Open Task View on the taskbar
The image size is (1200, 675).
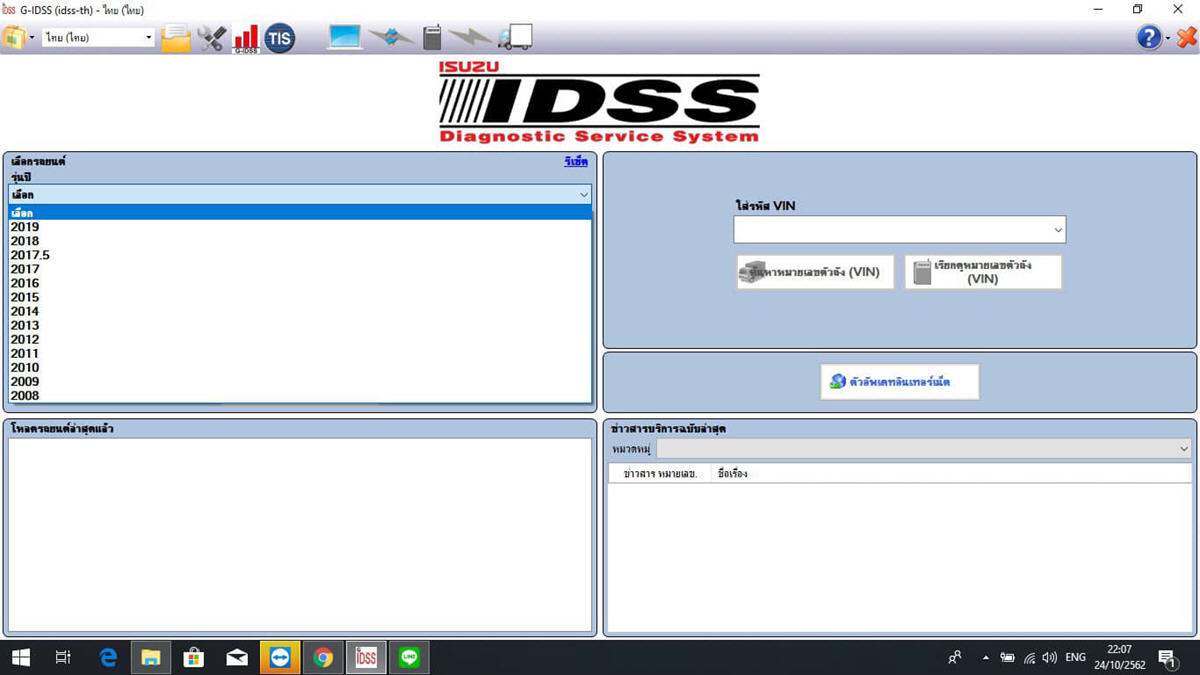click(x=63, y=657)
